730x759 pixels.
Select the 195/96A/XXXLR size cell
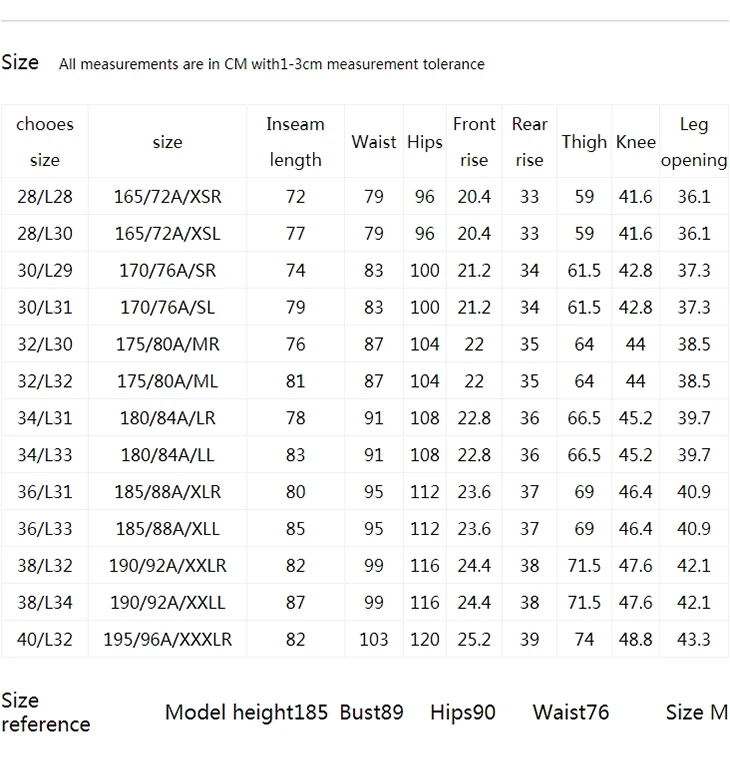tap(167, 639)
